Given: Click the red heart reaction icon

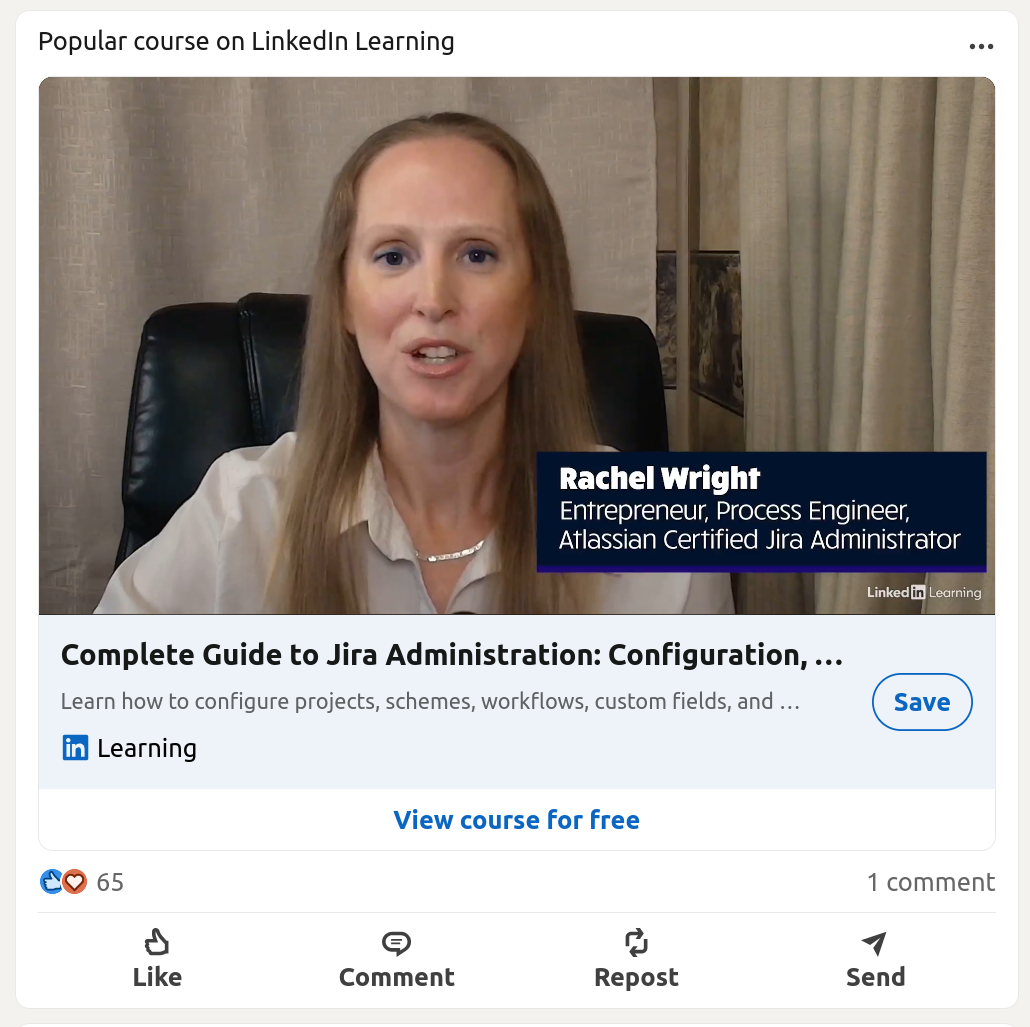Looking at the screenshot, I should 74,882.
